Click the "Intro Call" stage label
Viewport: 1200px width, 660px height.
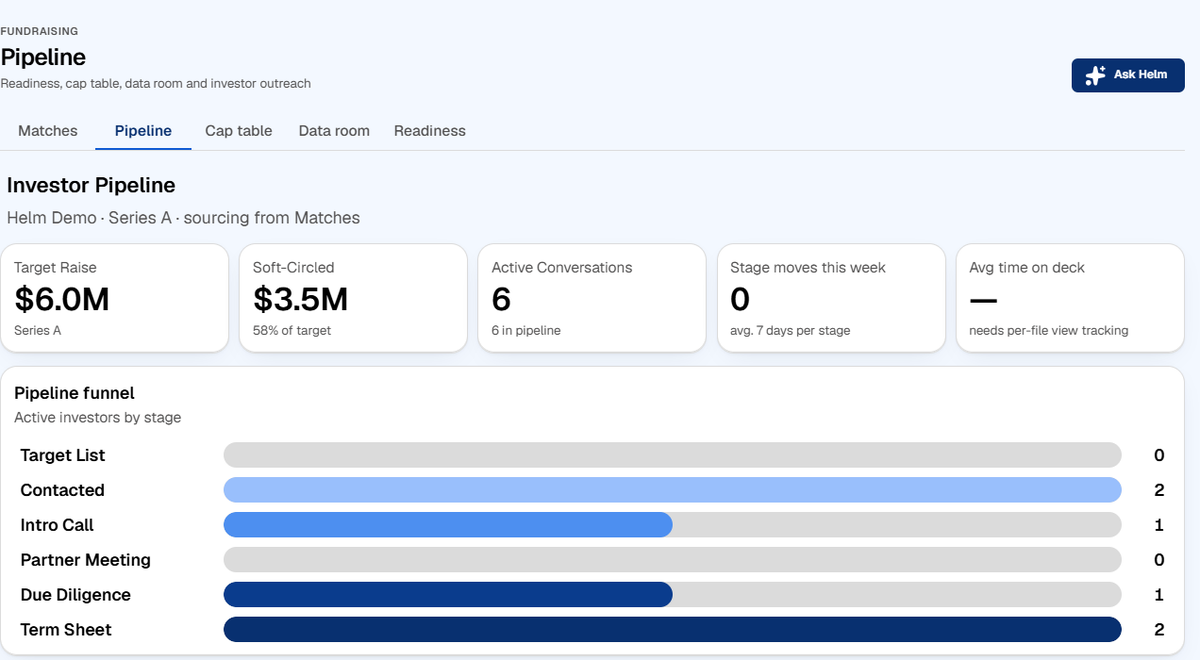click(x=57, y=525)
